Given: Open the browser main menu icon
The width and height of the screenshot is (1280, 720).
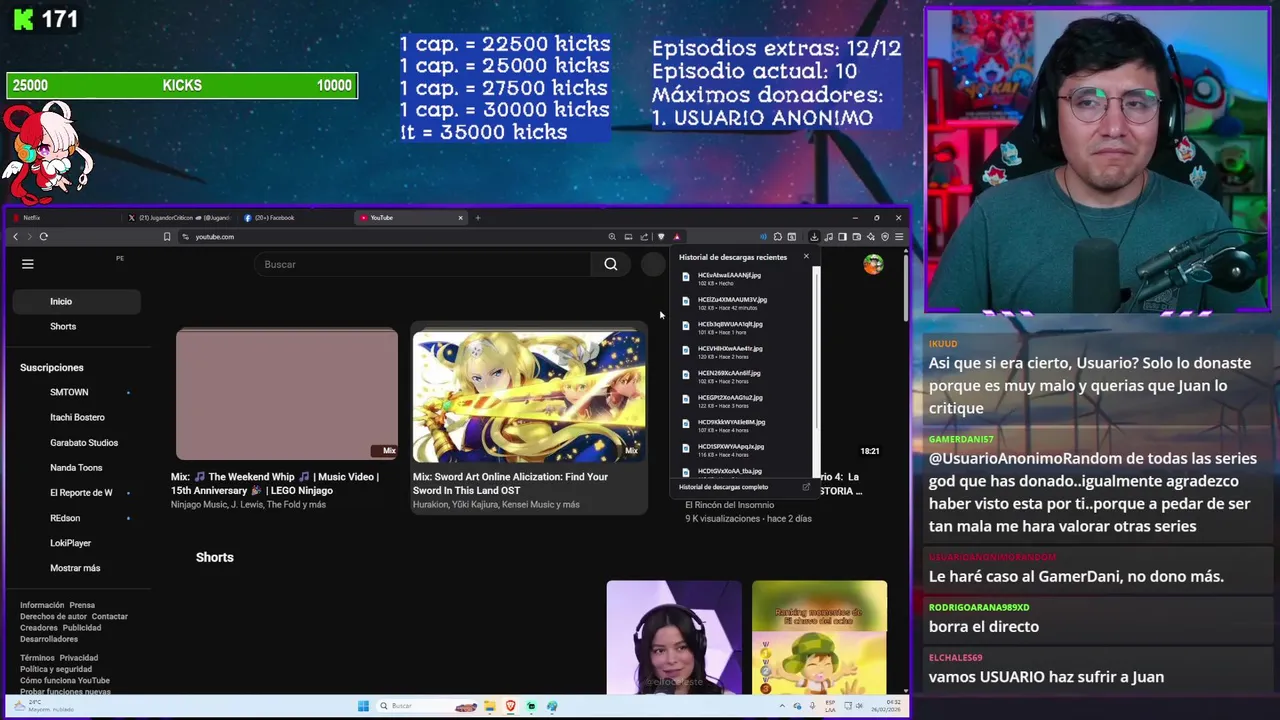Looking at the screenshot, I should click(x=899, y=237).
